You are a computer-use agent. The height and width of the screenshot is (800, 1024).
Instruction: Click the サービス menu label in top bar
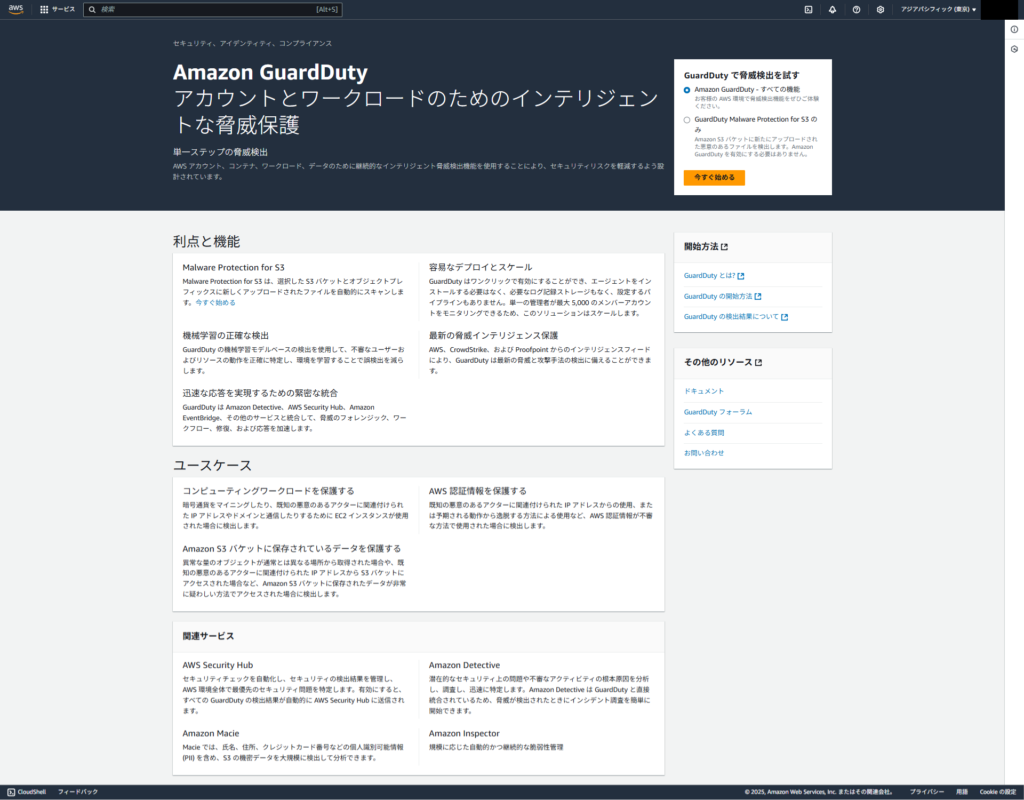point(63,10)
